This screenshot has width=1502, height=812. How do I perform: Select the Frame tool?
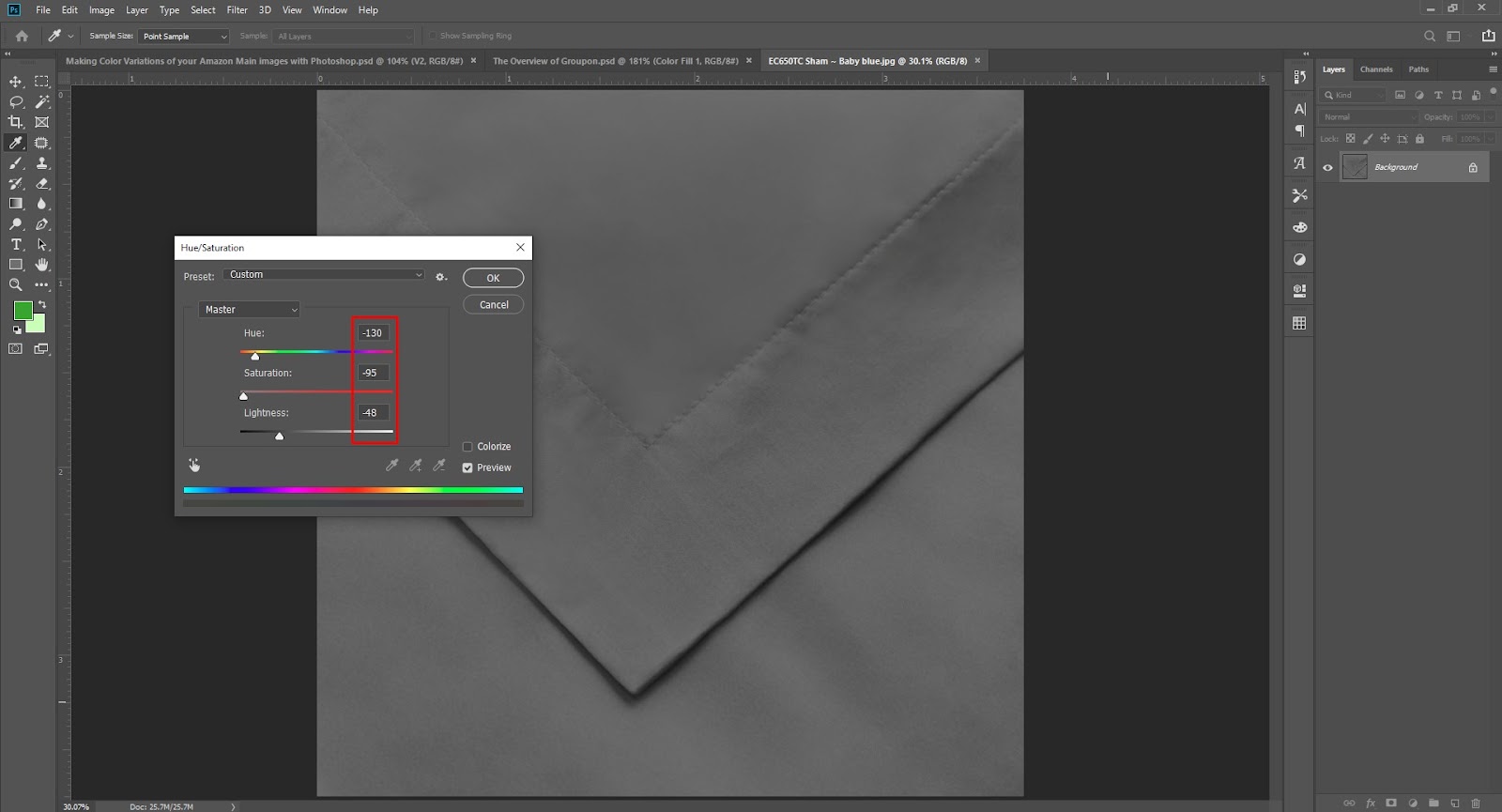tap(42, 122)
